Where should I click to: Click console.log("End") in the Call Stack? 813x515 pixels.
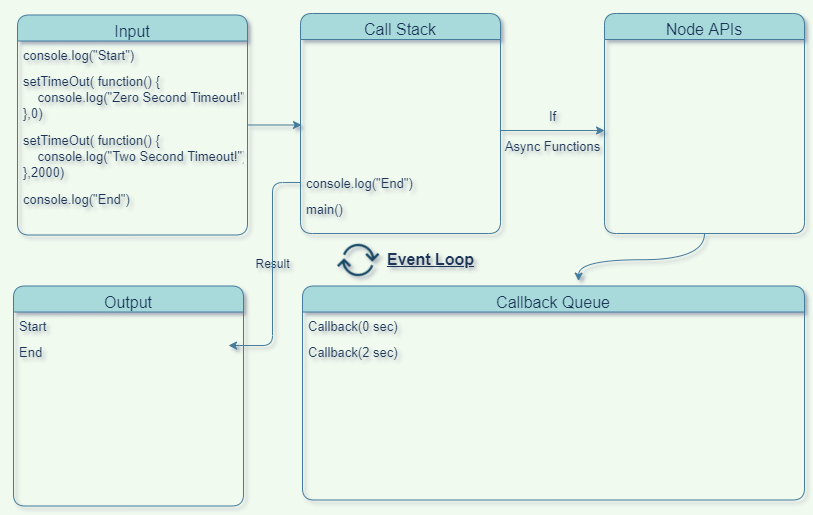pos(360,184)
